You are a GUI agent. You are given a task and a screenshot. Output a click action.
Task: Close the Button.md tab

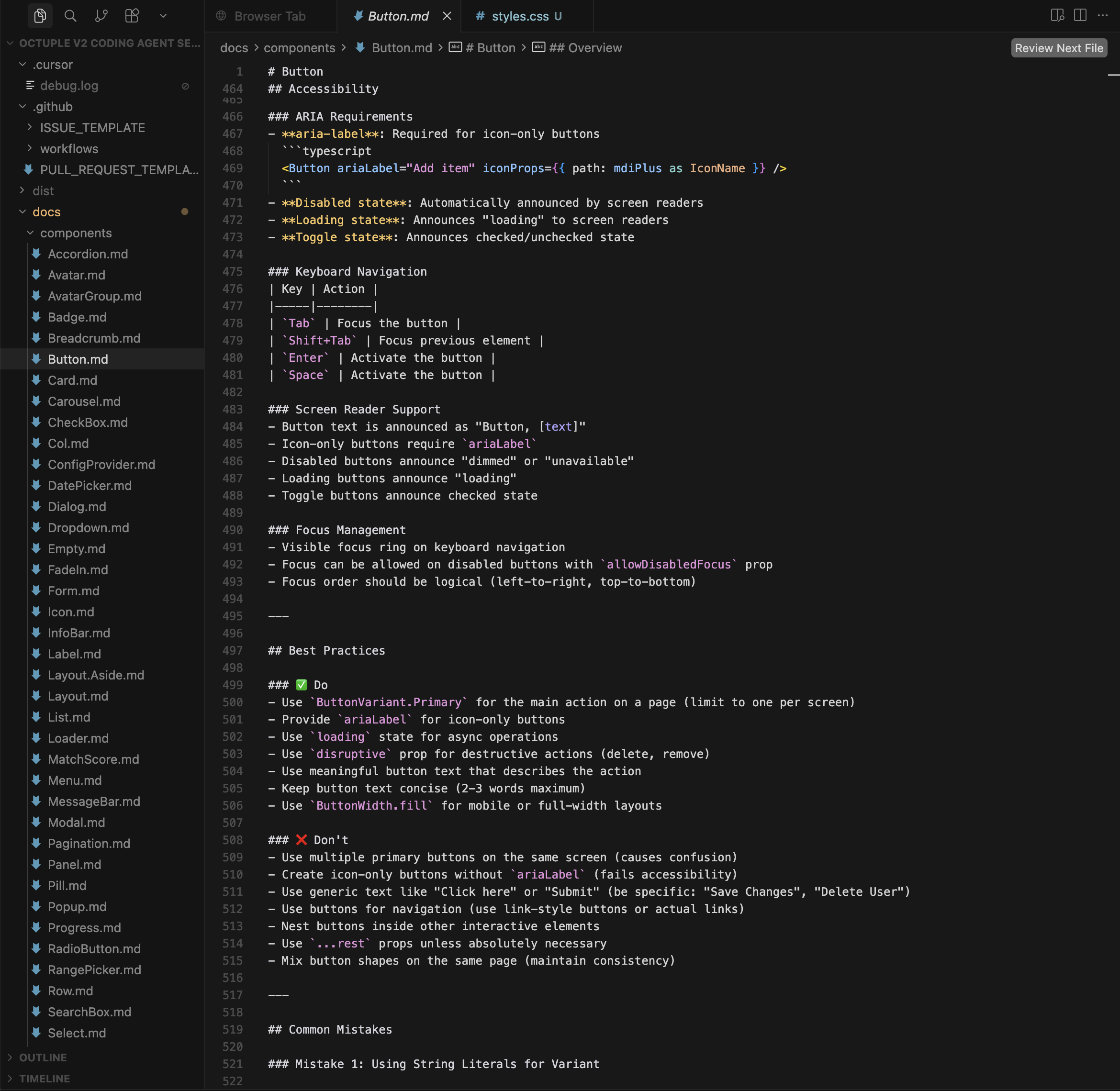[447, 16]
